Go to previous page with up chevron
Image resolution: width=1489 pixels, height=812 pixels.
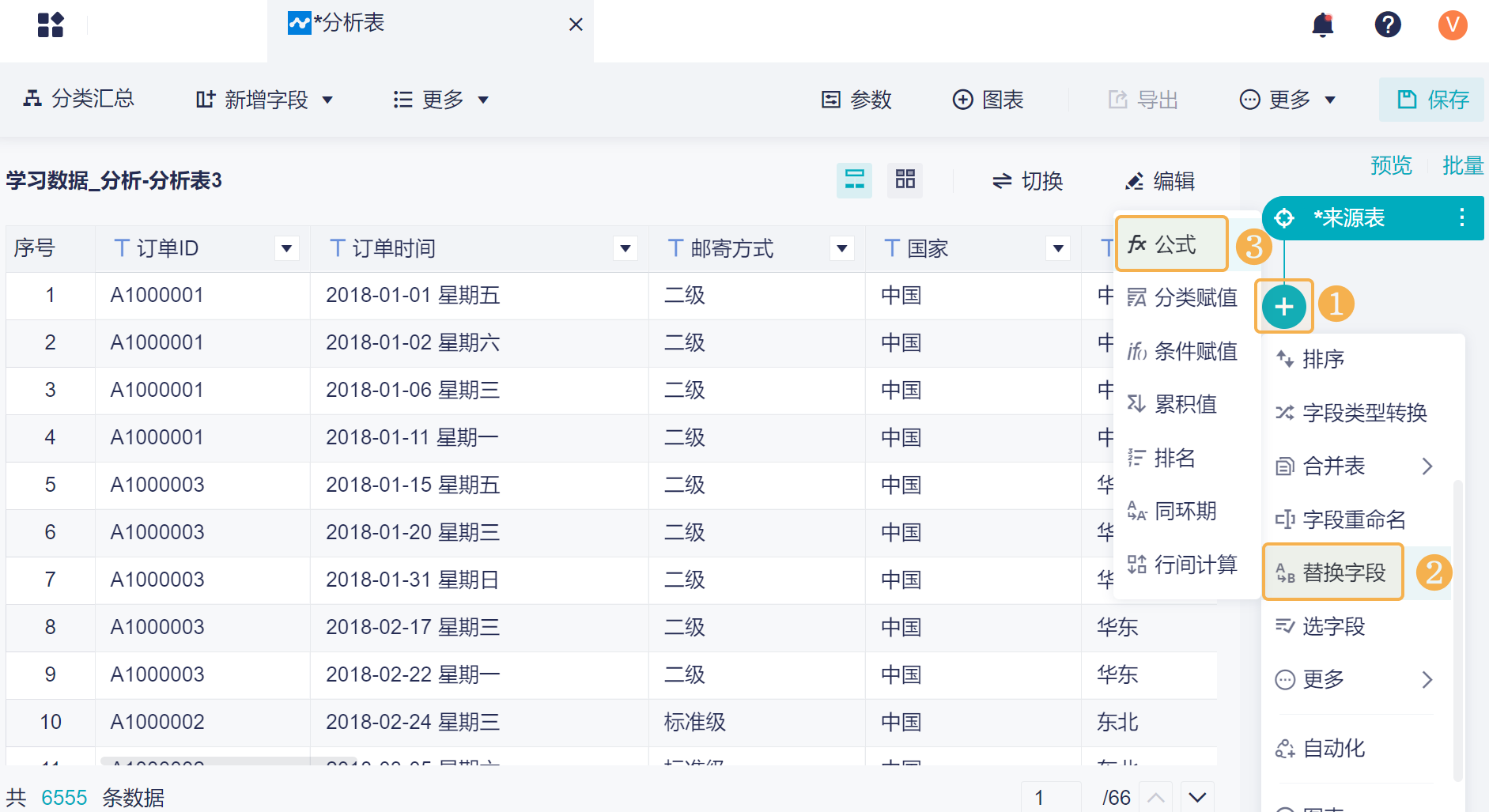(1155, 797)
